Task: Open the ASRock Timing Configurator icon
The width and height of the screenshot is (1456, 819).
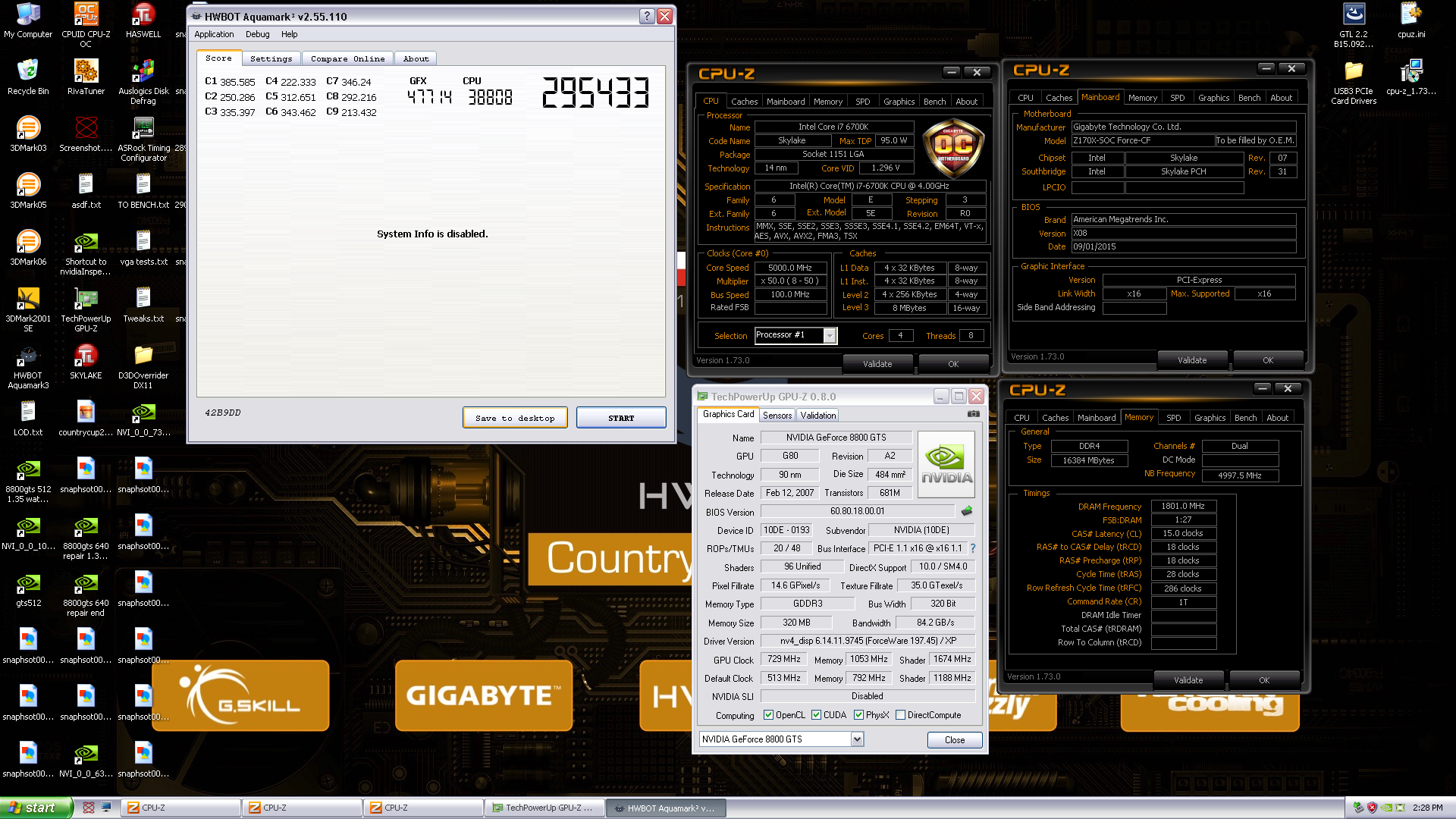Action: (x=143, y=139)
